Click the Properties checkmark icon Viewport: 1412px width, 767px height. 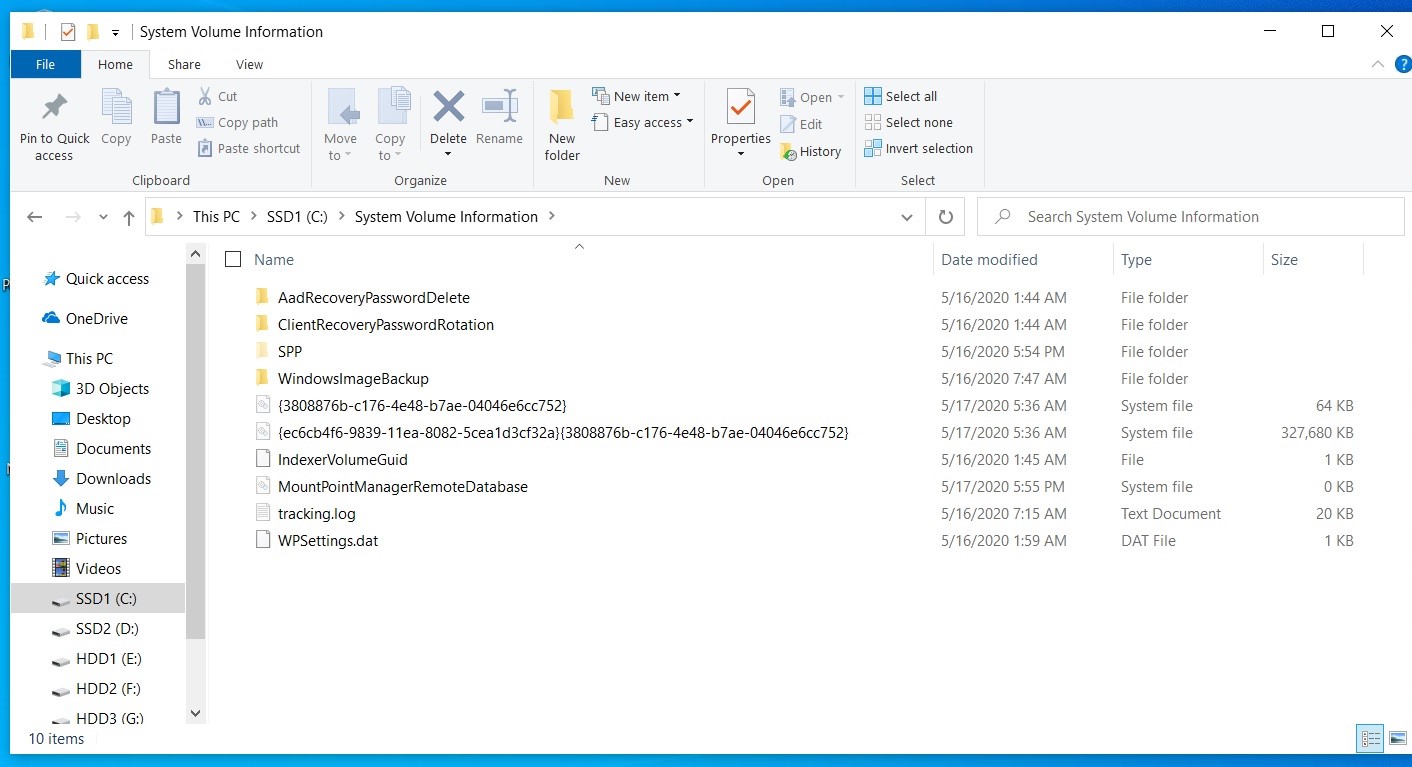(741, 107)
